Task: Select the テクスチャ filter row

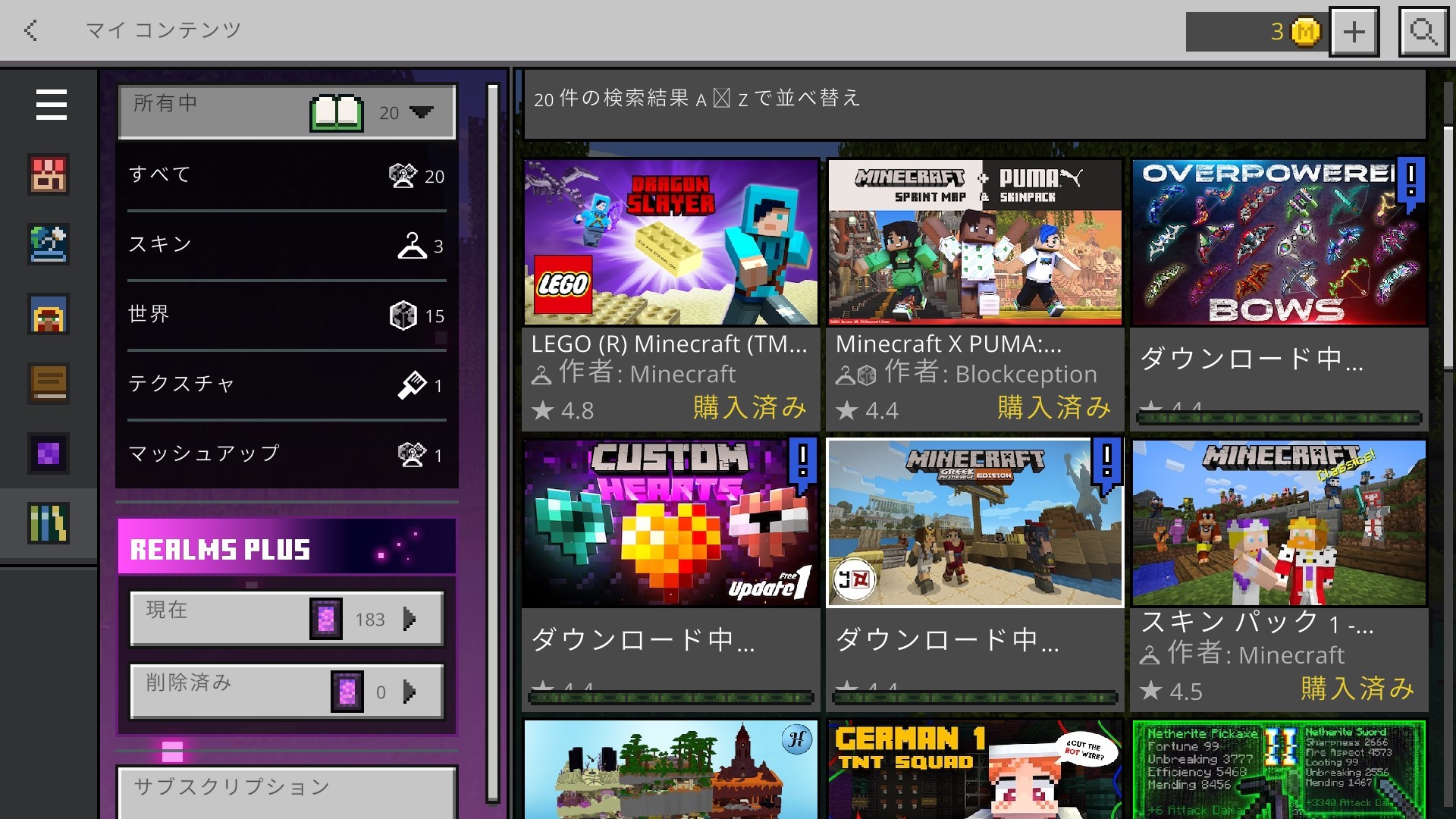Action: click(287, 384)
